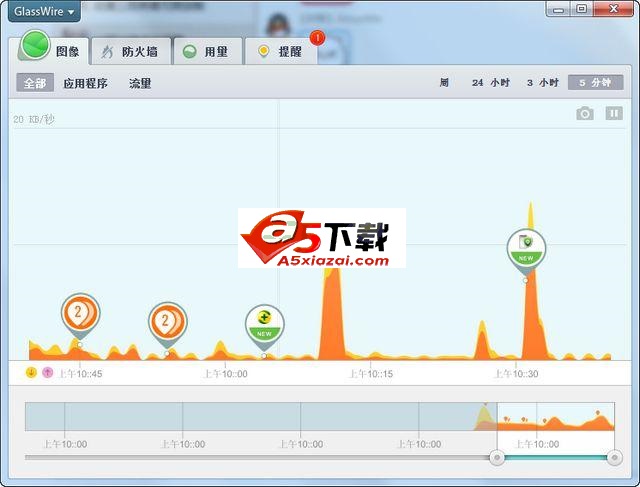Viewport: 640px width, 487px height.
Task: Set time range to 周 (week)
Action: click(x=444, y=83)
